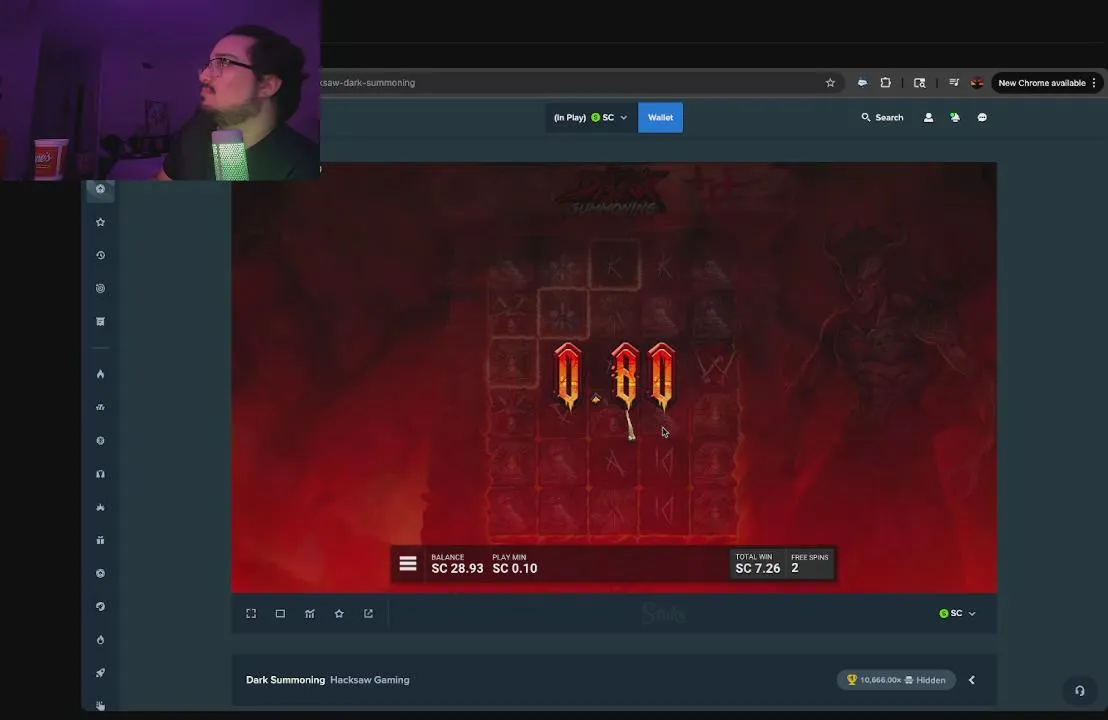Collapse Dark Summoning info panel chevron
Image resolution: width=1108 pixels, height=720 pixels.
[972, 680]
